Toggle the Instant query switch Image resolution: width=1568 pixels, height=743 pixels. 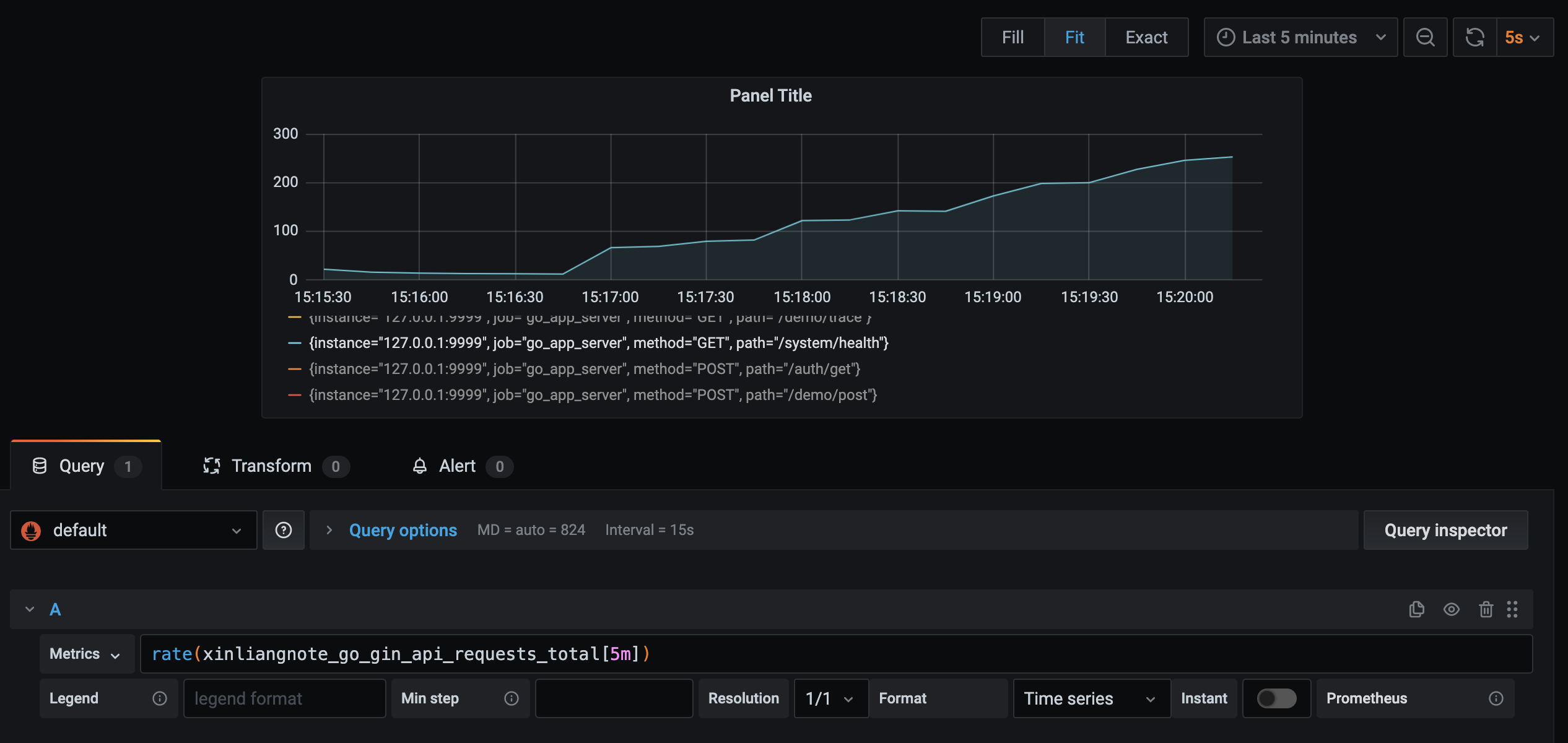[1276, 698]
